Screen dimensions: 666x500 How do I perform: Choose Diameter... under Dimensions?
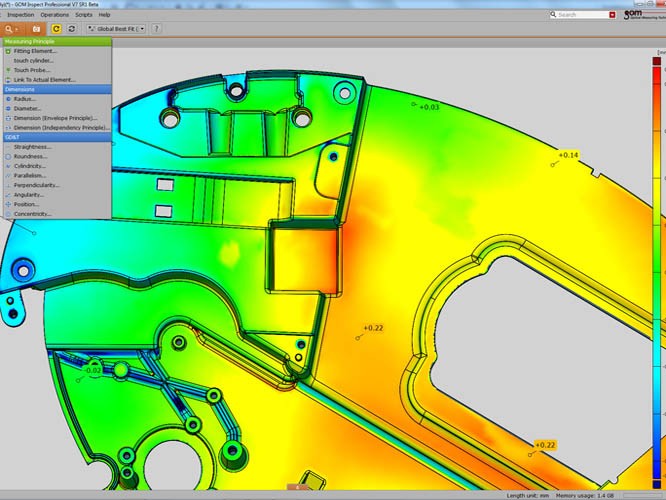tap(57, 109)
